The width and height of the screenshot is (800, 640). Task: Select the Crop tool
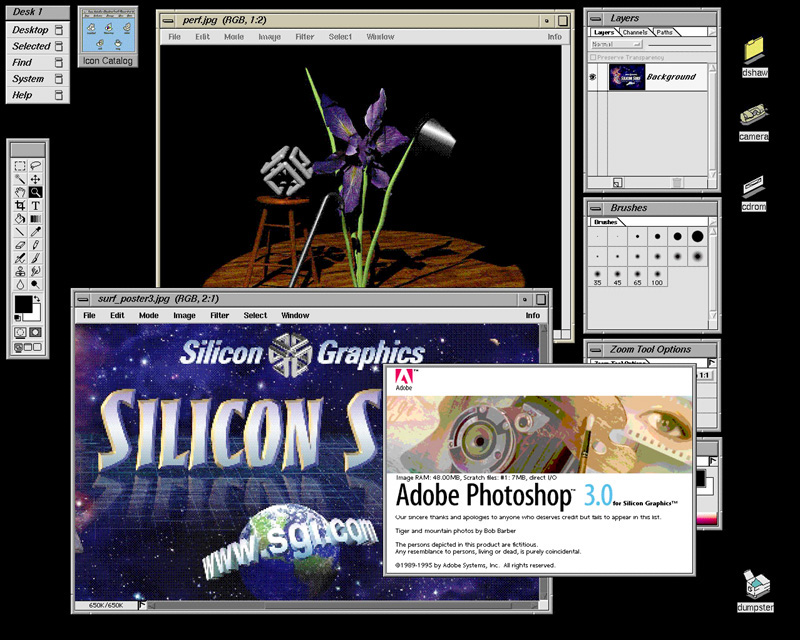click(x=20, y=206)
